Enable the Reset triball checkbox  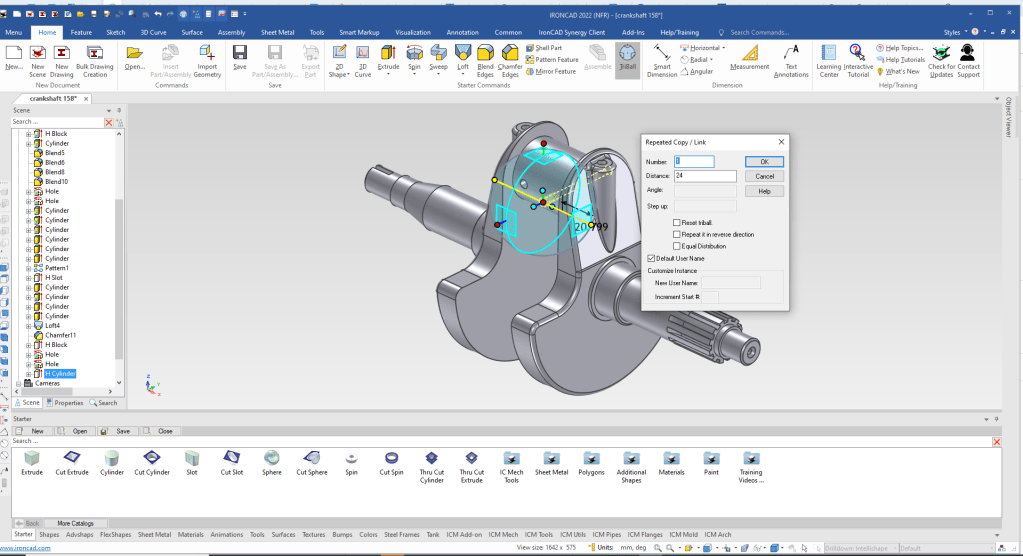678,222
